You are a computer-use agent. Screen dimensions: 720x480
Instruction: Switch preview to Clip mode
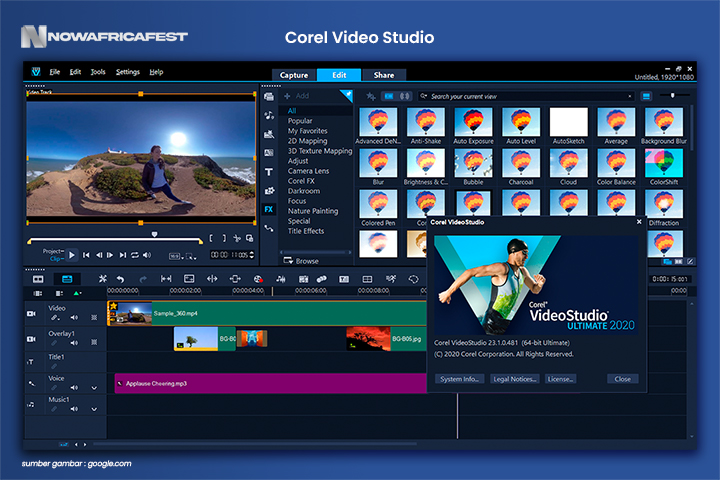[56, 259]
